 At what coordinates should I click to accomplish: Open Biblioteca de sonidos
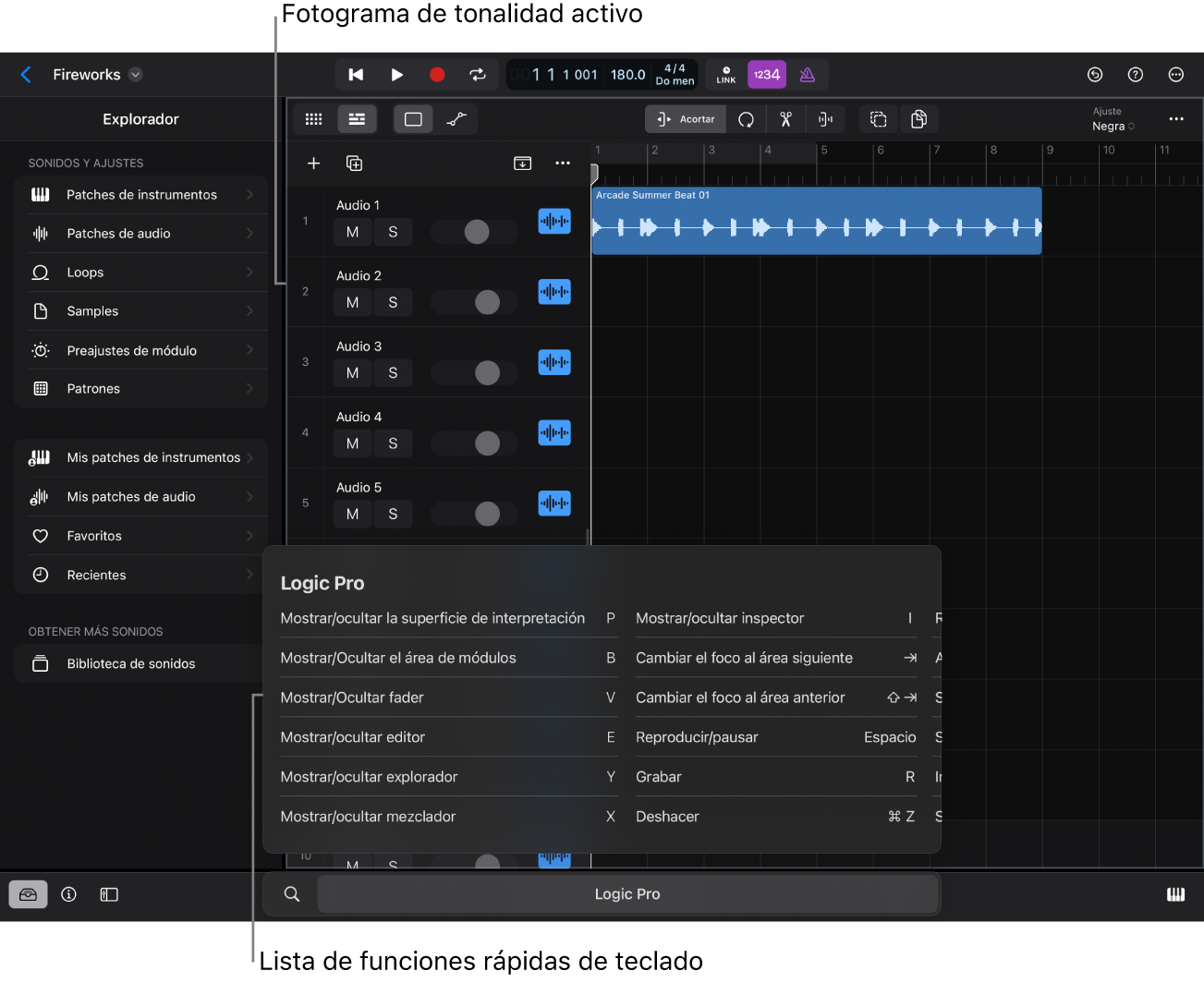coord(131,664)
